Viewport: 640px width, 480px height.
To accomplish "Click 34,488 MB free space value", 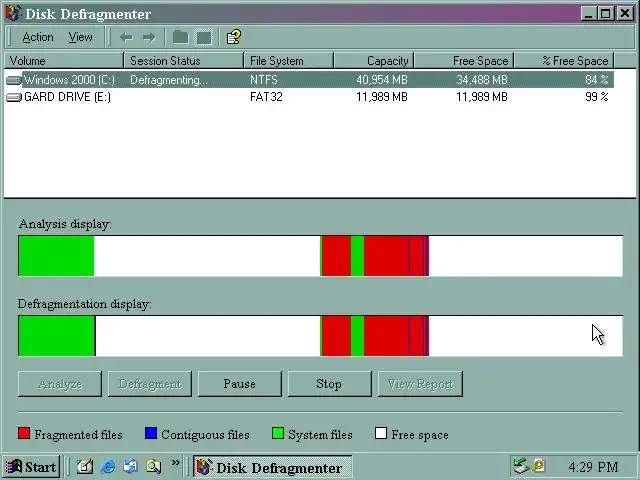I will [x=482, y=80].
